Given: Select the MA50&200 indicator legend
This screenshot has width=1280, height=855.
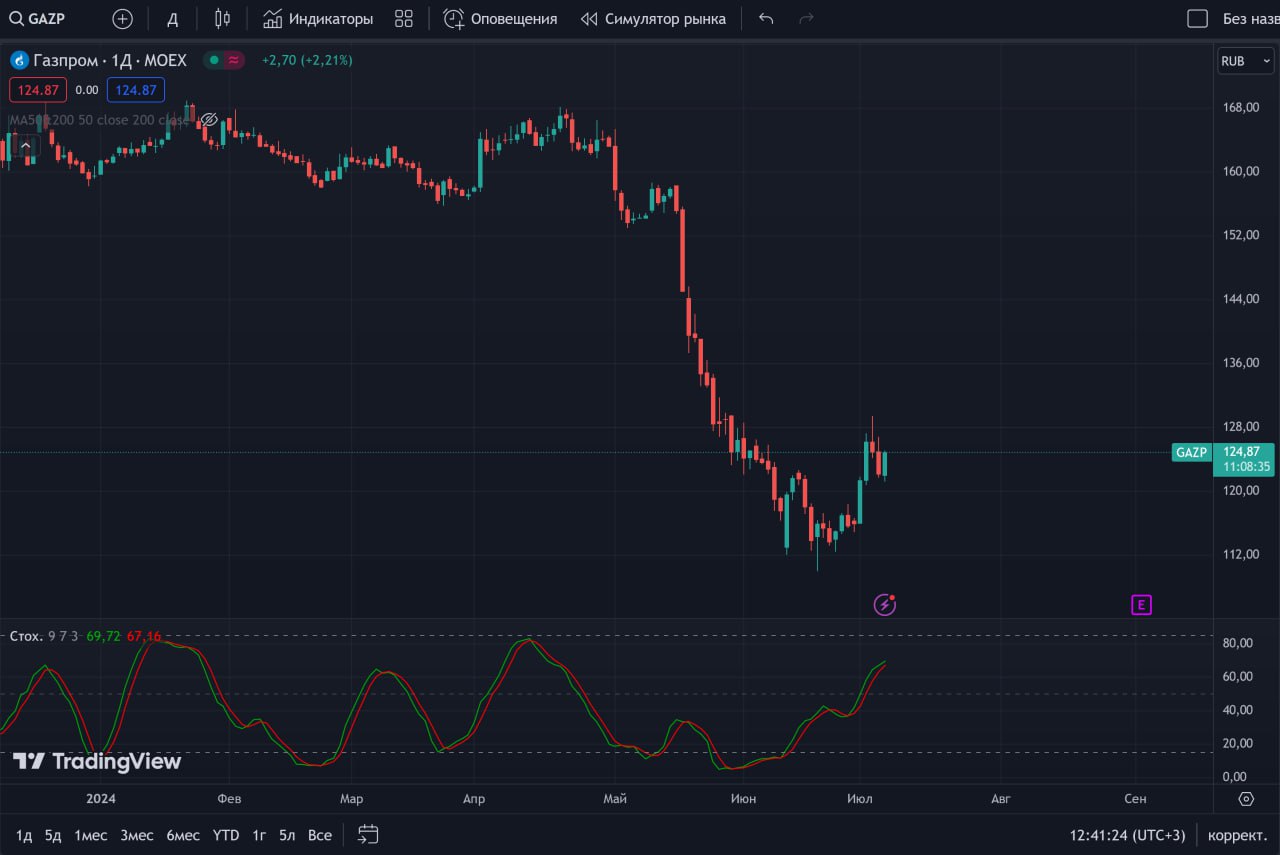Looking at the screenshot, I should tap(98, 120).
